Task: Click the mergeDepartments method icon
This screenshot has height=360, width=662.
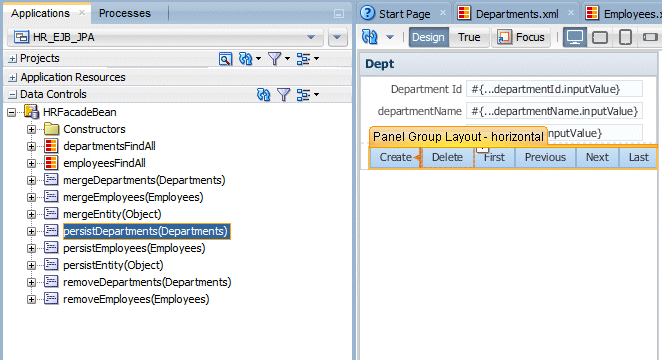Action: click(51, 180)
